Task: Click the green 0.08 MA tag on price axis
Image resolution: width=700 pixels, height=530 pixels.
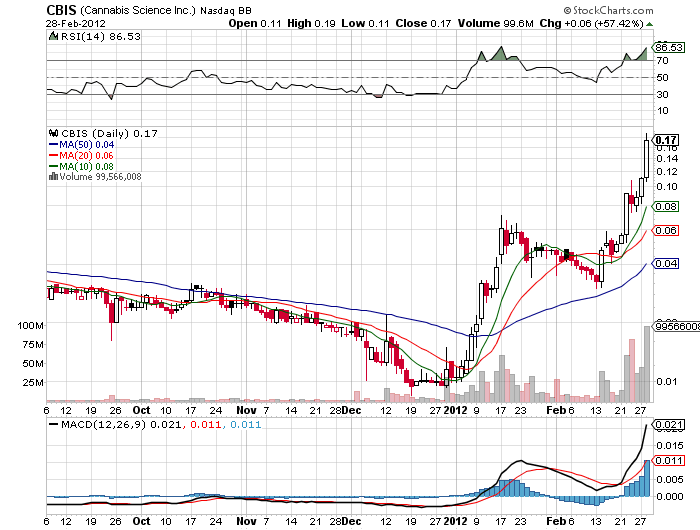Action: tap(666, 207)
